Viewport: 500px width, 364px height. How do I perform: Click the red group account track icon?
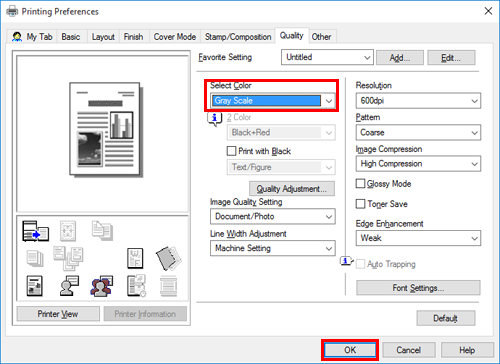102,286
